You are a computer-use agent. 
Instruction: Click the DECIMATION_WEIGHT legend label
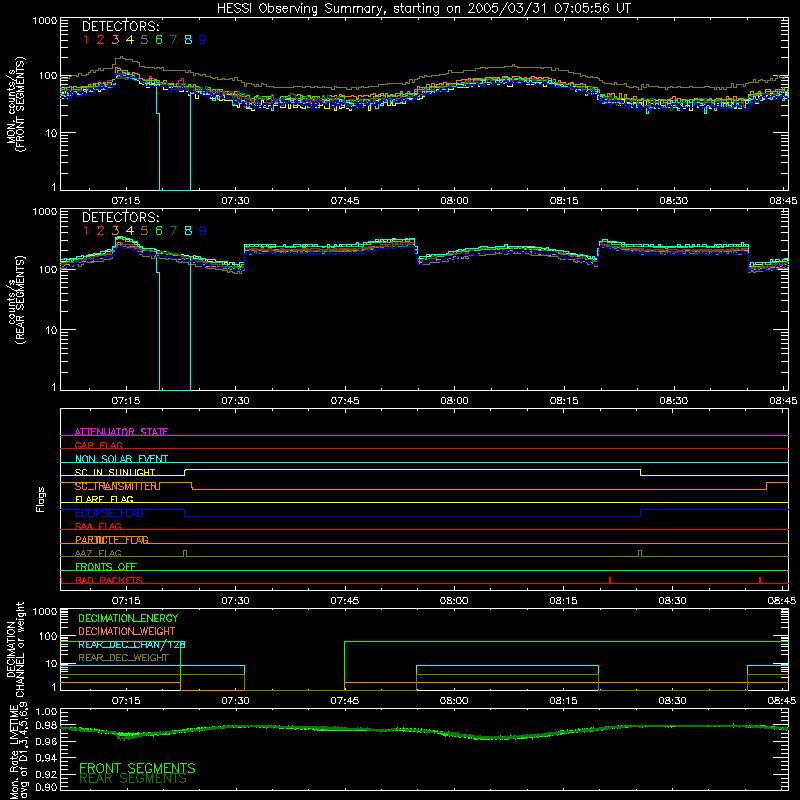coord(127,632)
